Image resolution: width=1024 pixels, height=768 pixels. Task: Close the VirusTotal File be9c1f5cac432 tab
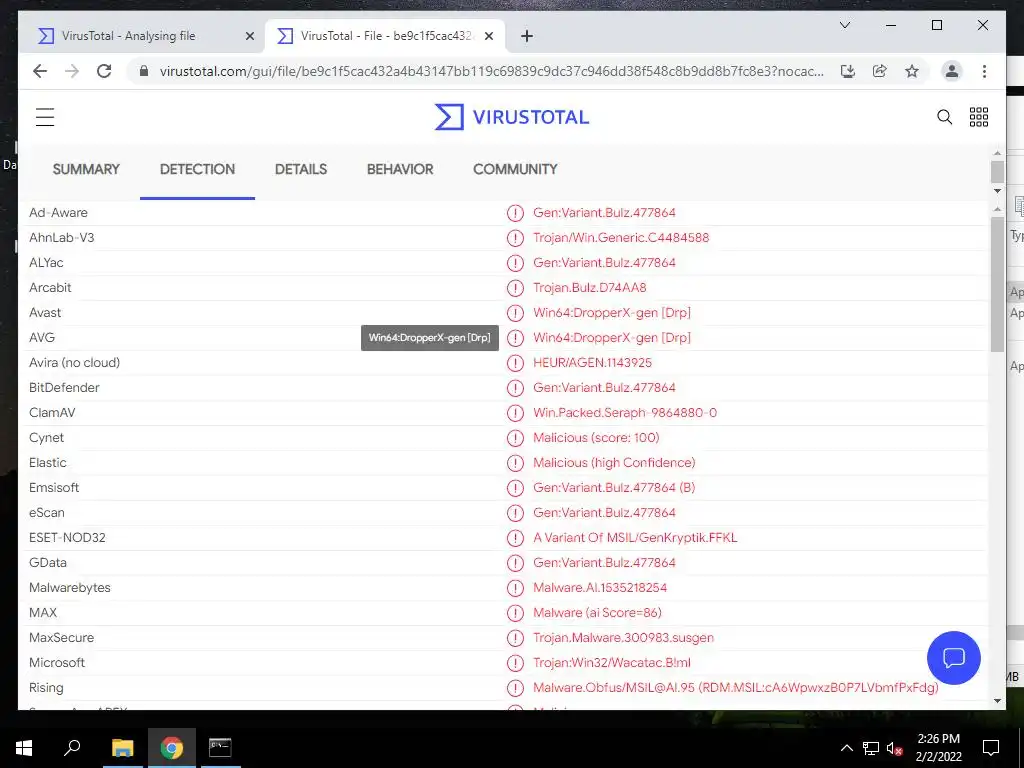click(490, 36)
